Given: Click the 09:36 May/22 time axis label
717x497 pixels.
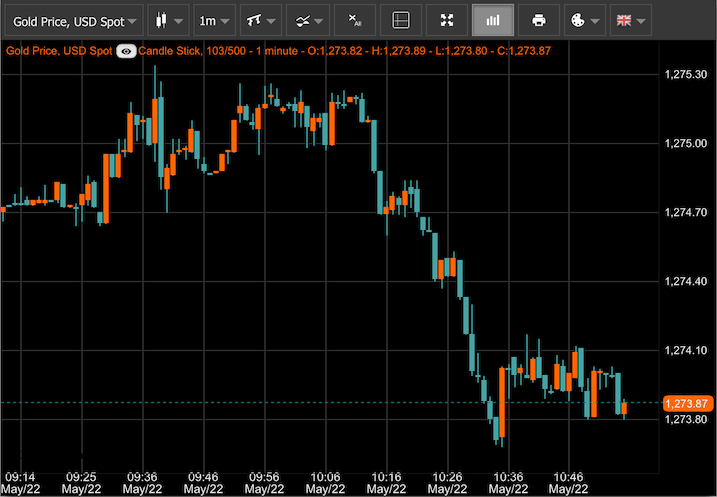Looking at the screenshot, I should pos(143,483).
